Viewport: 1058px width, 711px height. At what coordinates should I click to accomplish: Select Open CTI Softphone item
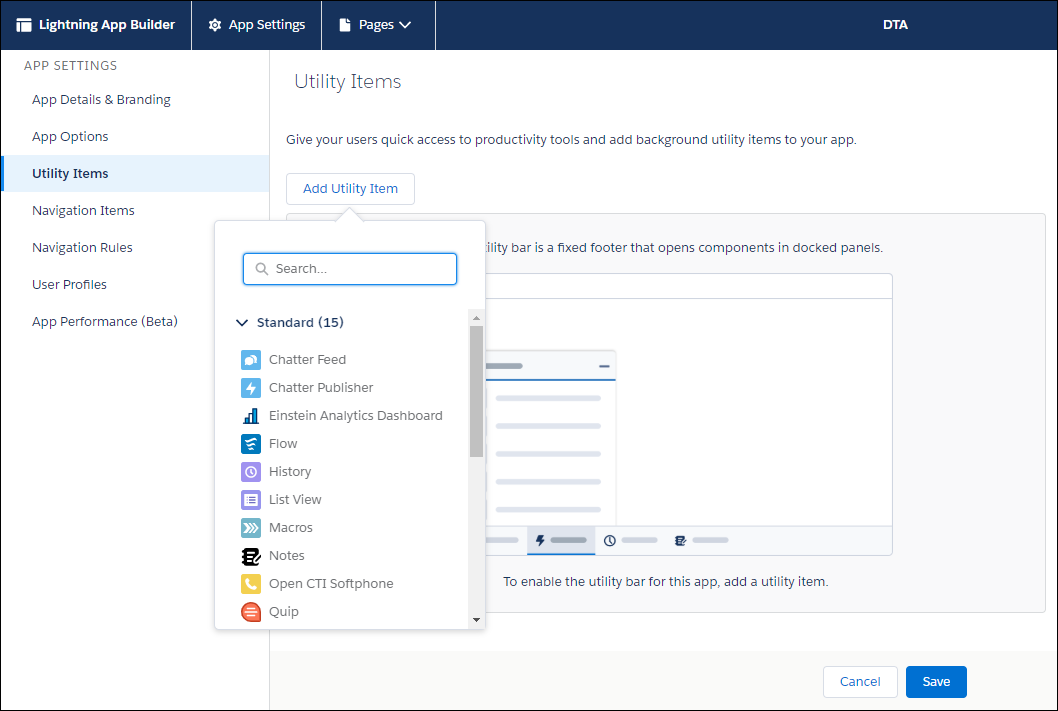[331, 584]
